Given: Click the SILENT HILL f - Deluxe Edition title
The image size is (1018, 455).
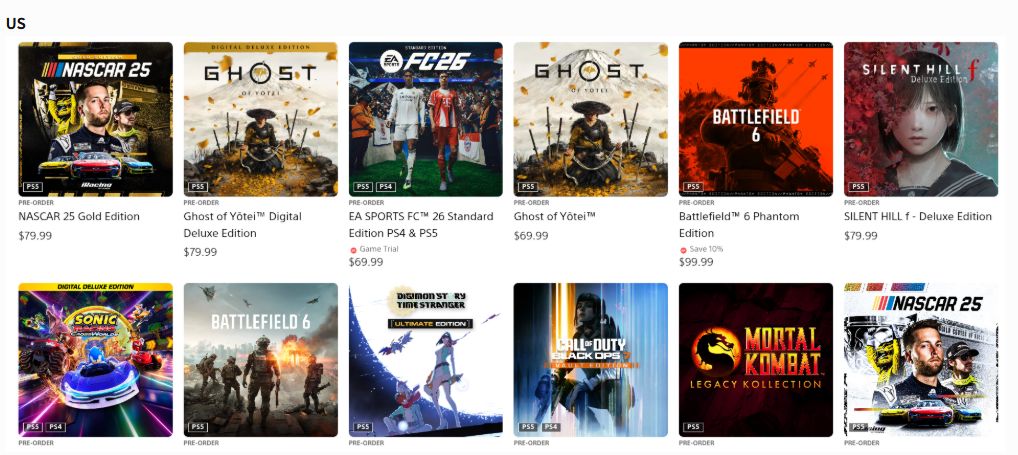Looking at the screenshot, I should pyautogui.click(x=918, y=216).
